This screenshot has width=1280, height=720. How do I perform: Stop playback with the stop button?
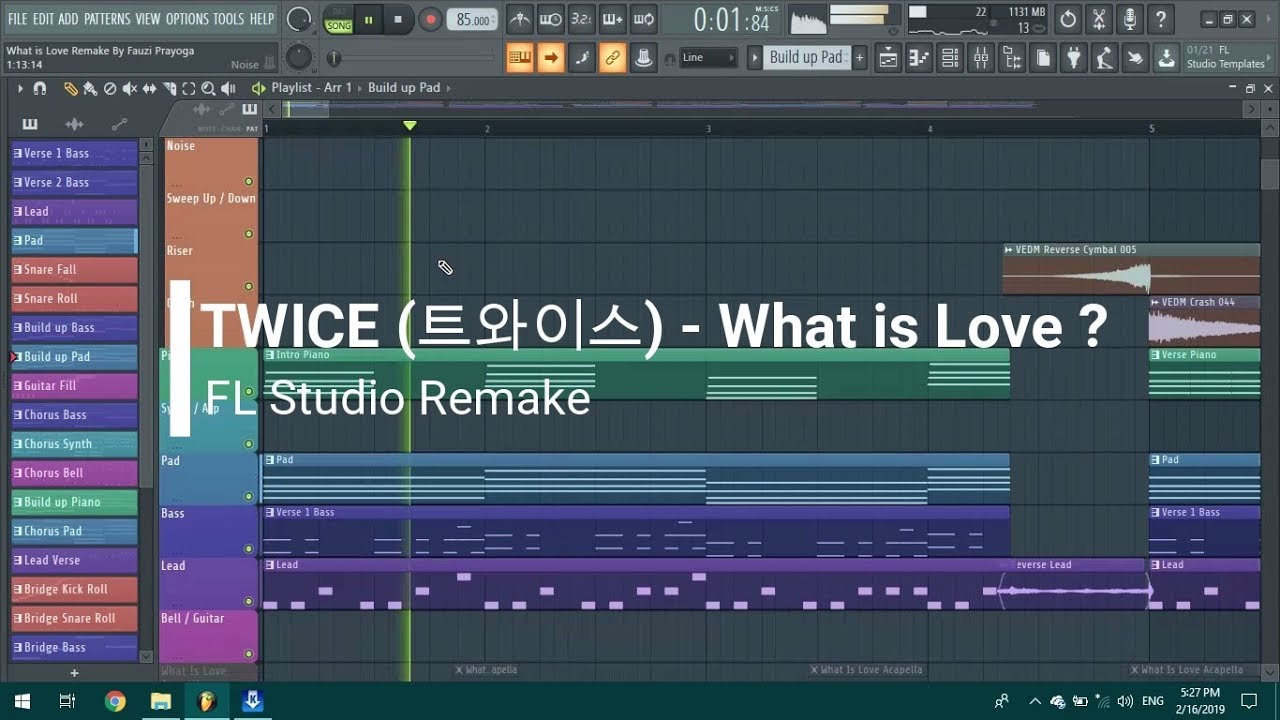click(398, 19)
